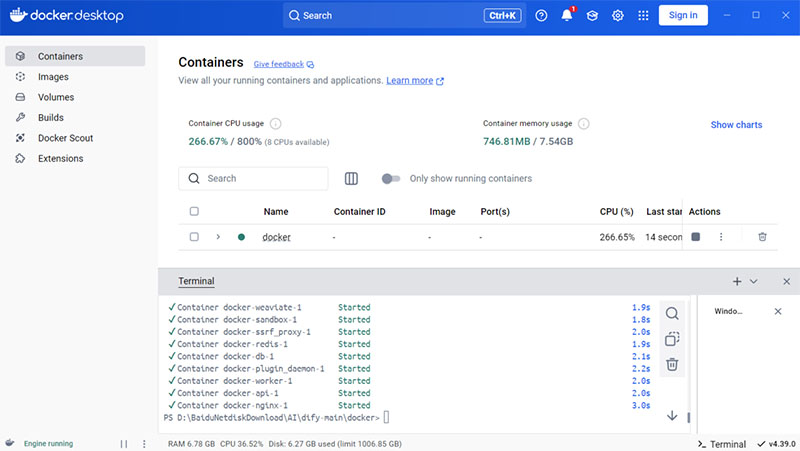The height and width of the screenshot is (451, 800).
Task: Open the notifications bell
Action: (567, 15)
